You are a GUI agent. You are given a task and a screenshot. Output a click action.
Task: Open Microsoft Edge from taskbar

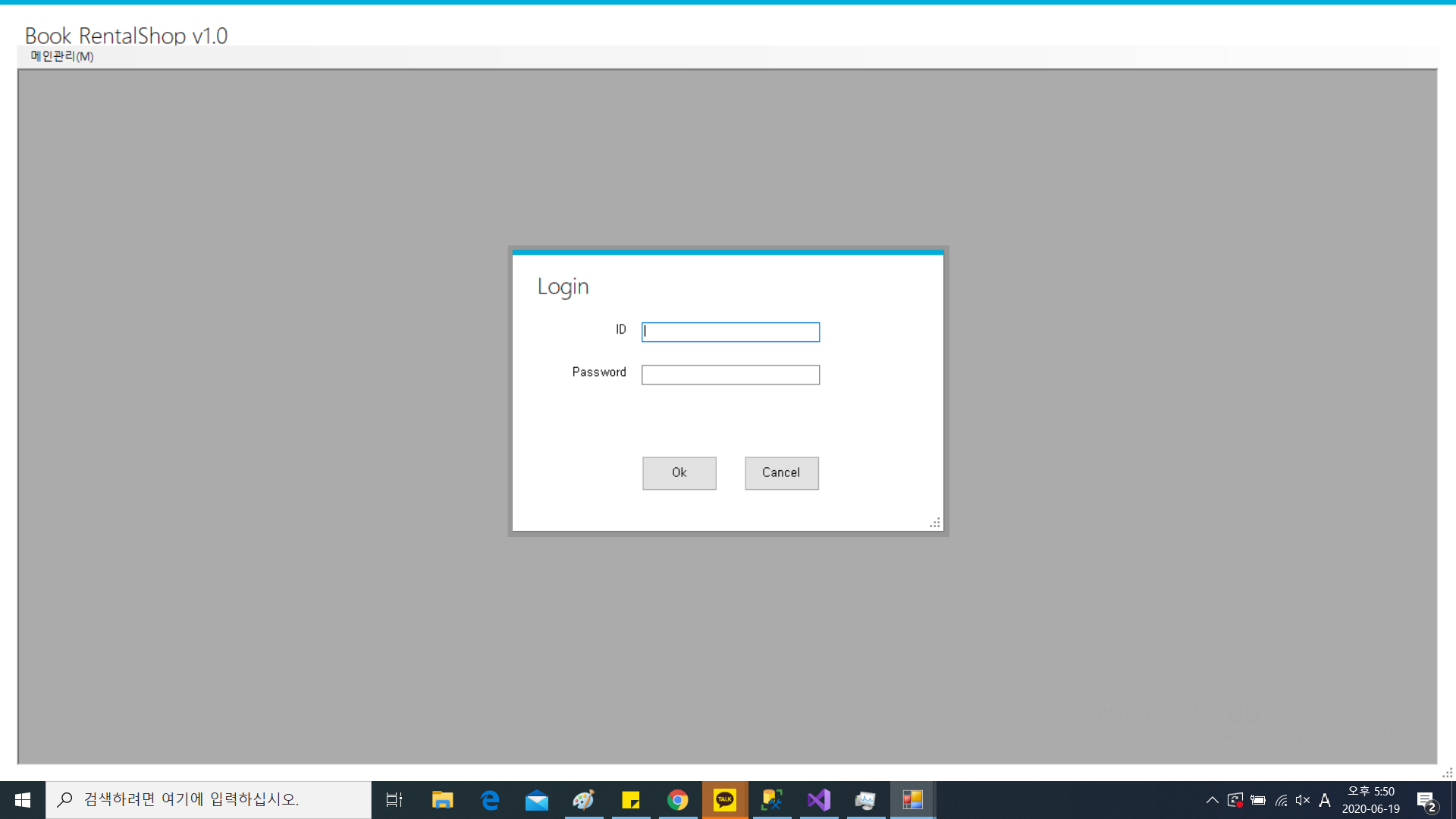coord(490,800)
